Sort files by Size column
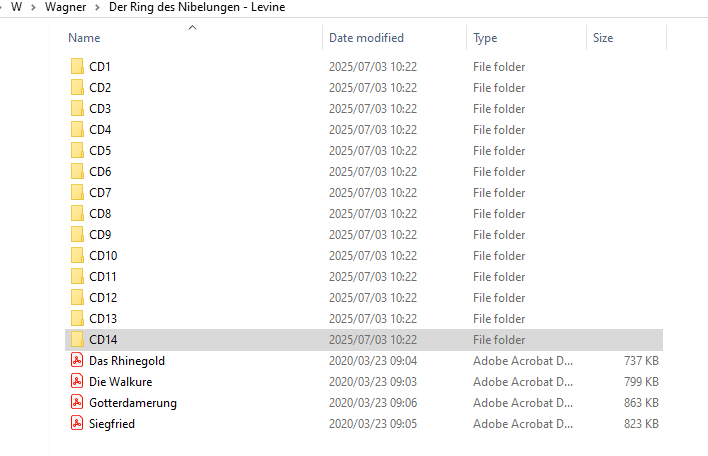708x456 pixels. coord(603,38)
